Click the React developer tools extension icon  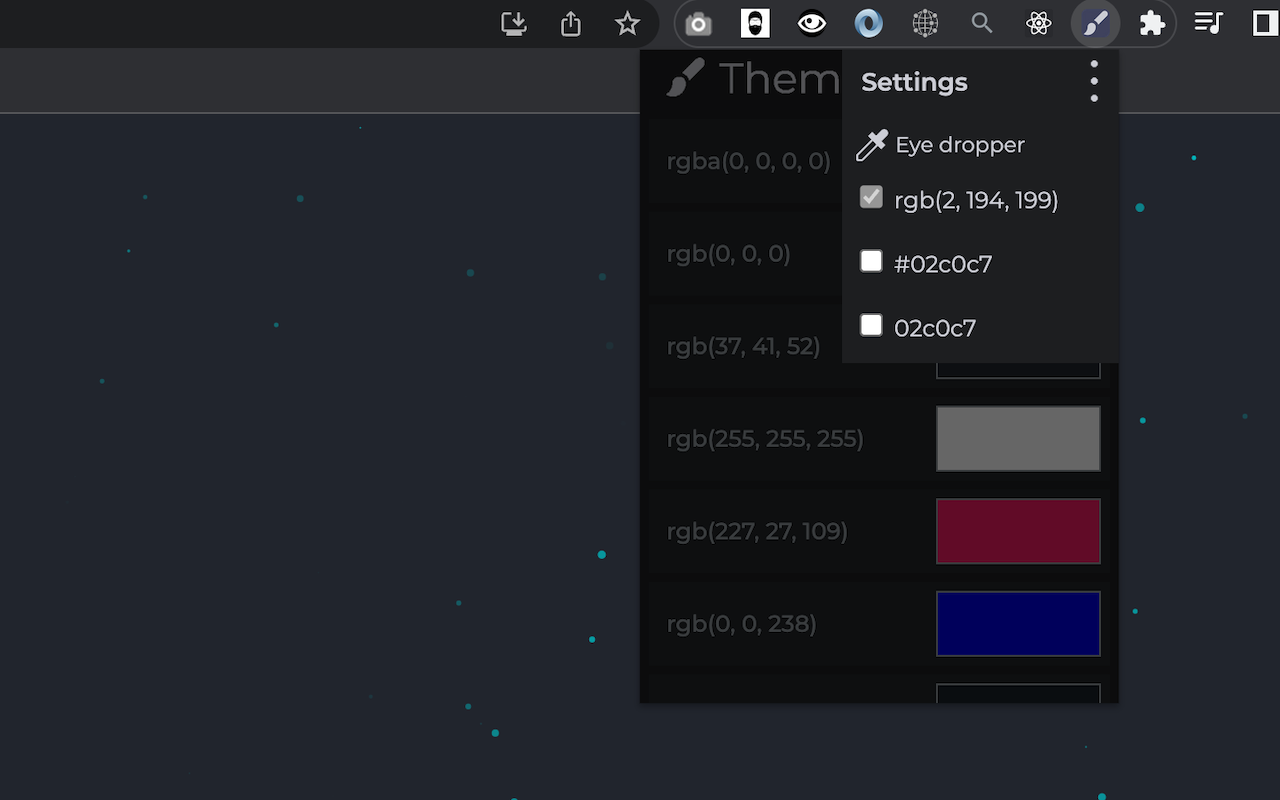(1039, 24)
